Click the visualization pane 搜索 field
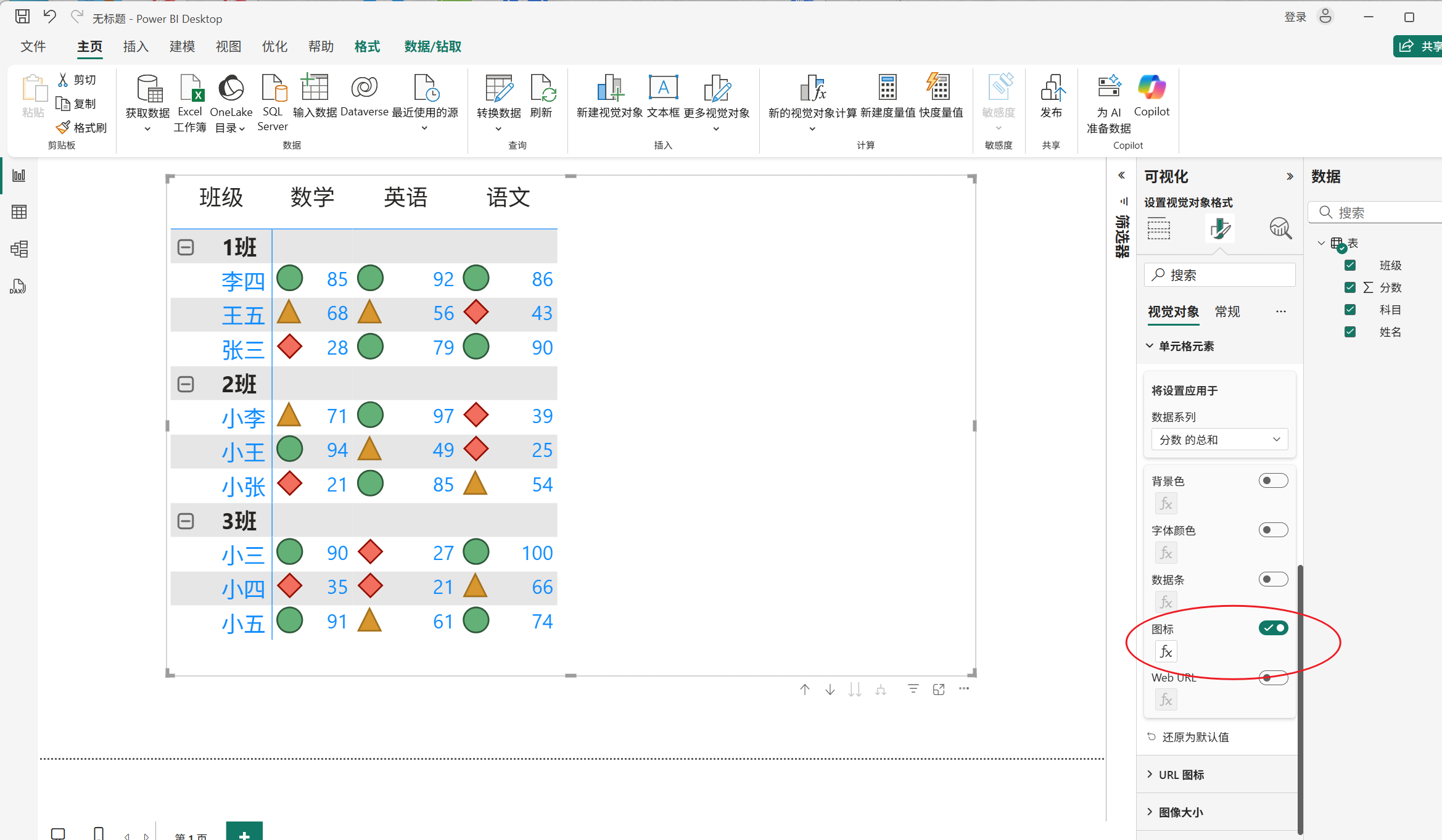Image resolution: width=1442 pixels, height=840 pixels. (1221, 275)
